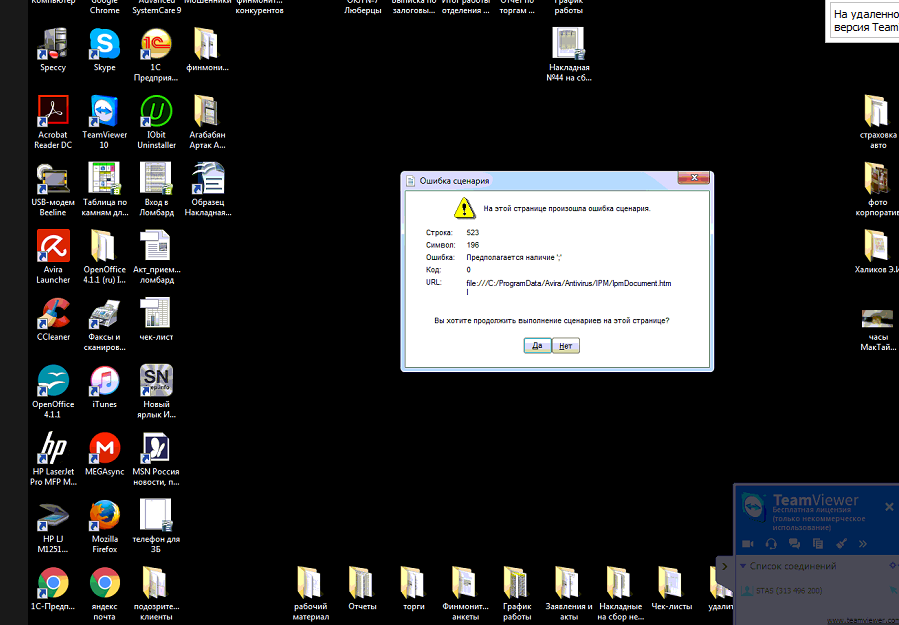Select TeamViewer 10 desktop shortcut

click(104, 123)
